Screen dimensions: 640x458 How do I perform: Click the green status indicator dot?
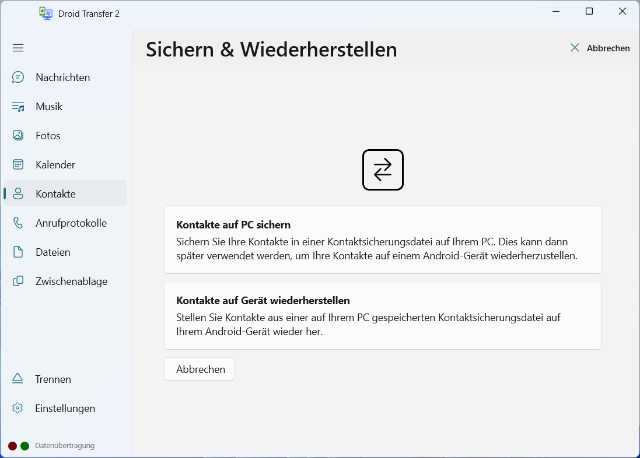point(25,446)
